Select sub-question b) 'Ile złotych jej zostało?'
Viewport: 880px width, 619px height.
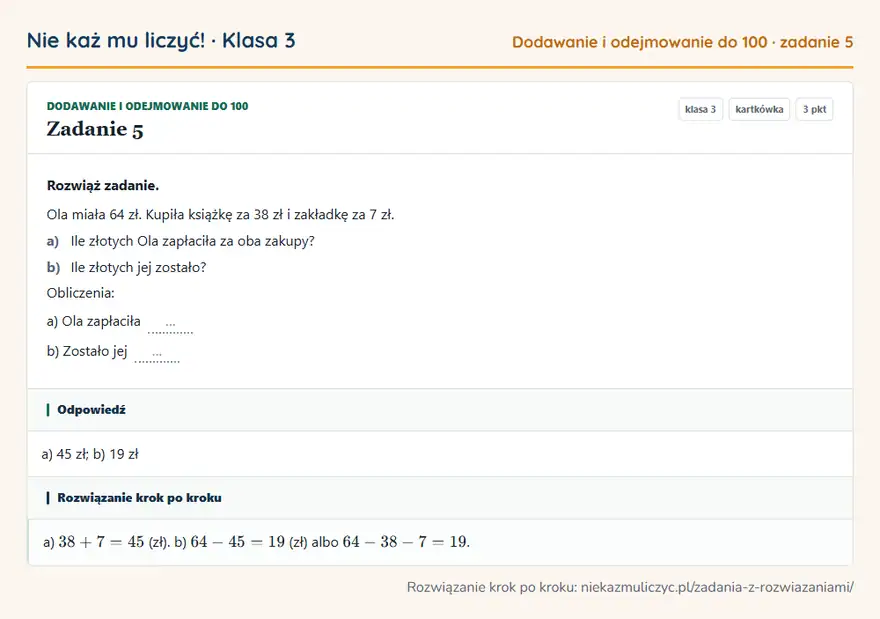[x=126, y=268]
